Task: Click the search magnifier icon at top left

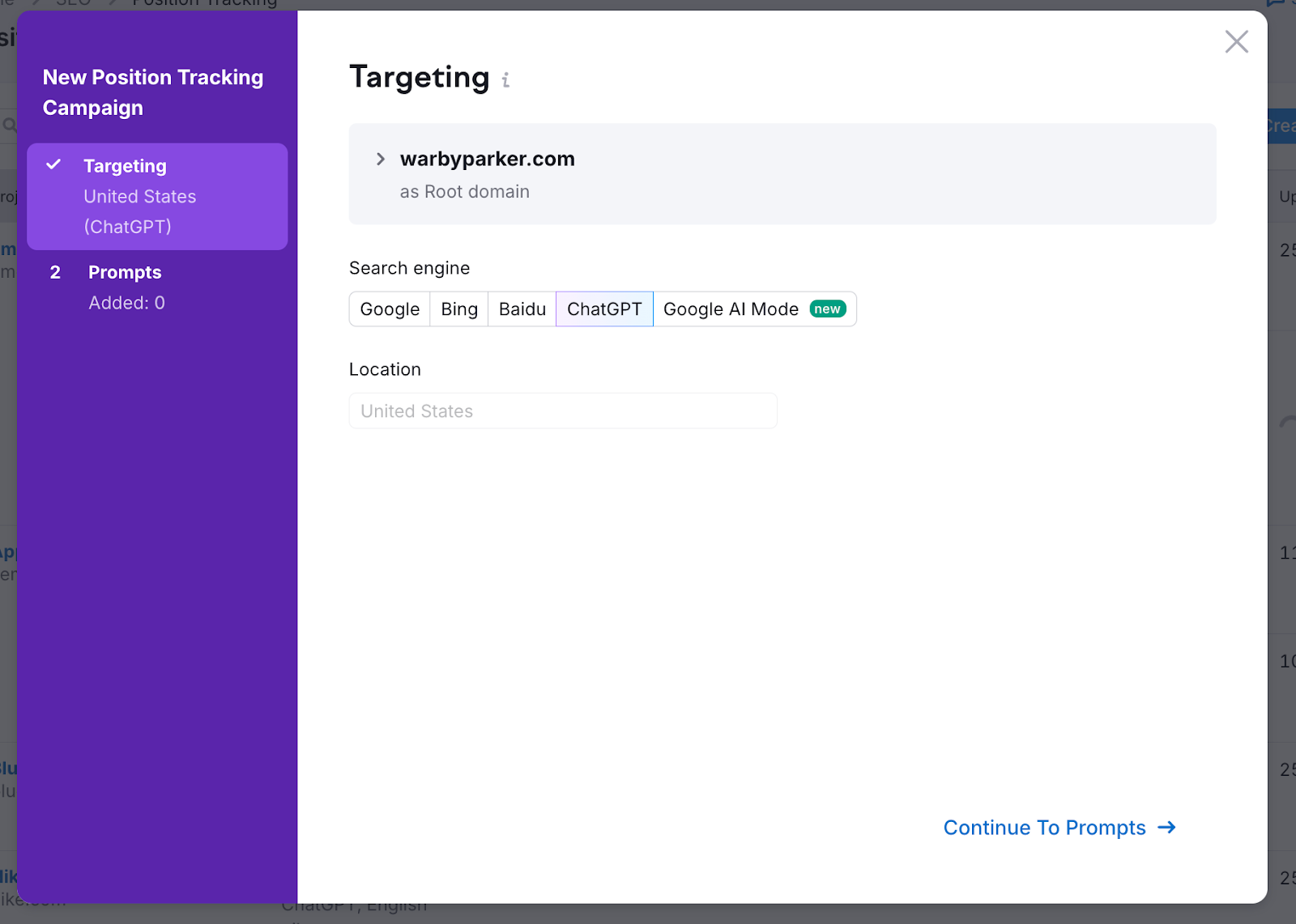Action: click(10, 126)
